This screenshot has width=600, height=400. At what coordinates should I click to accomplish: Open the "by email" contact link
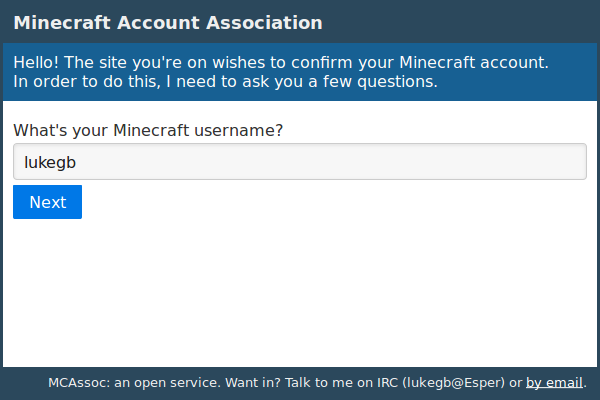click(x=554, y=382)
